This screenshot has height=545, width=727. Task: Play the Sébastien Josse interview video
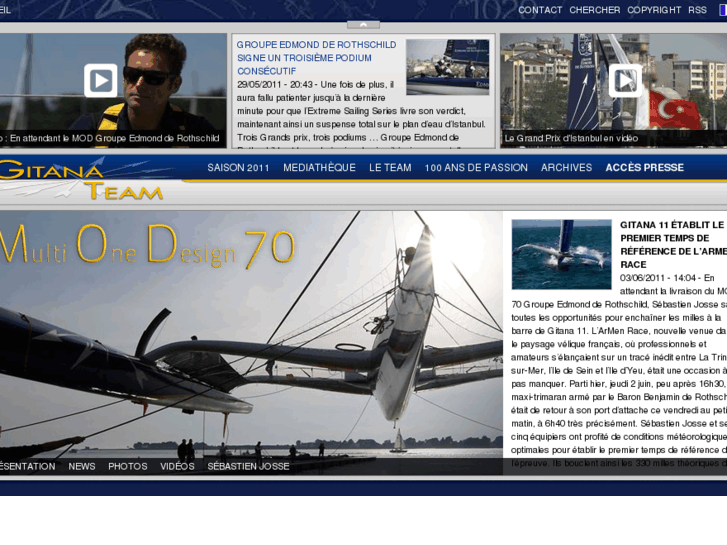point(101,81)
